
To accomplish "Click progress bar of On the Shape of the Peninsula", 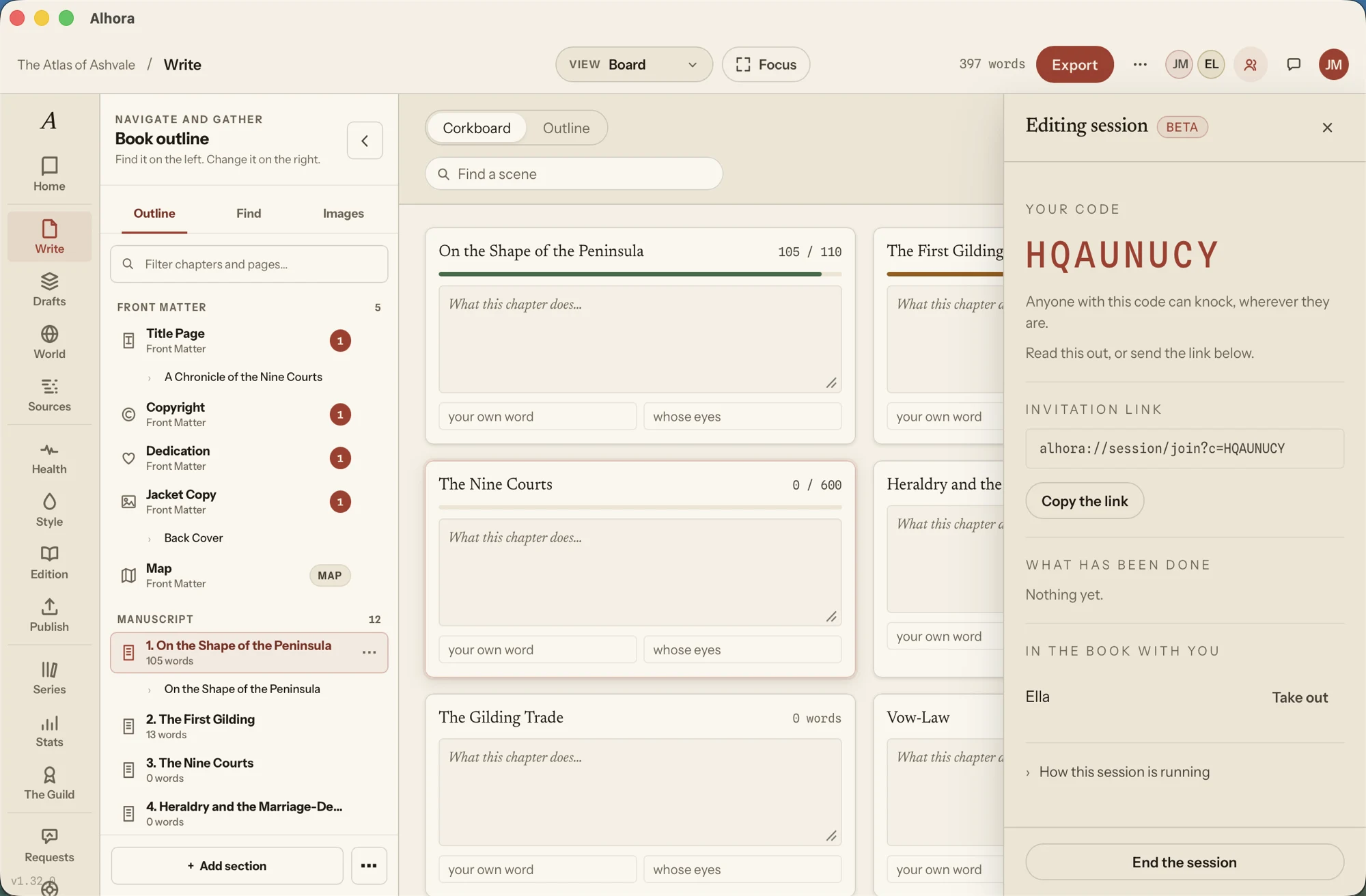I will click(640, 274).
